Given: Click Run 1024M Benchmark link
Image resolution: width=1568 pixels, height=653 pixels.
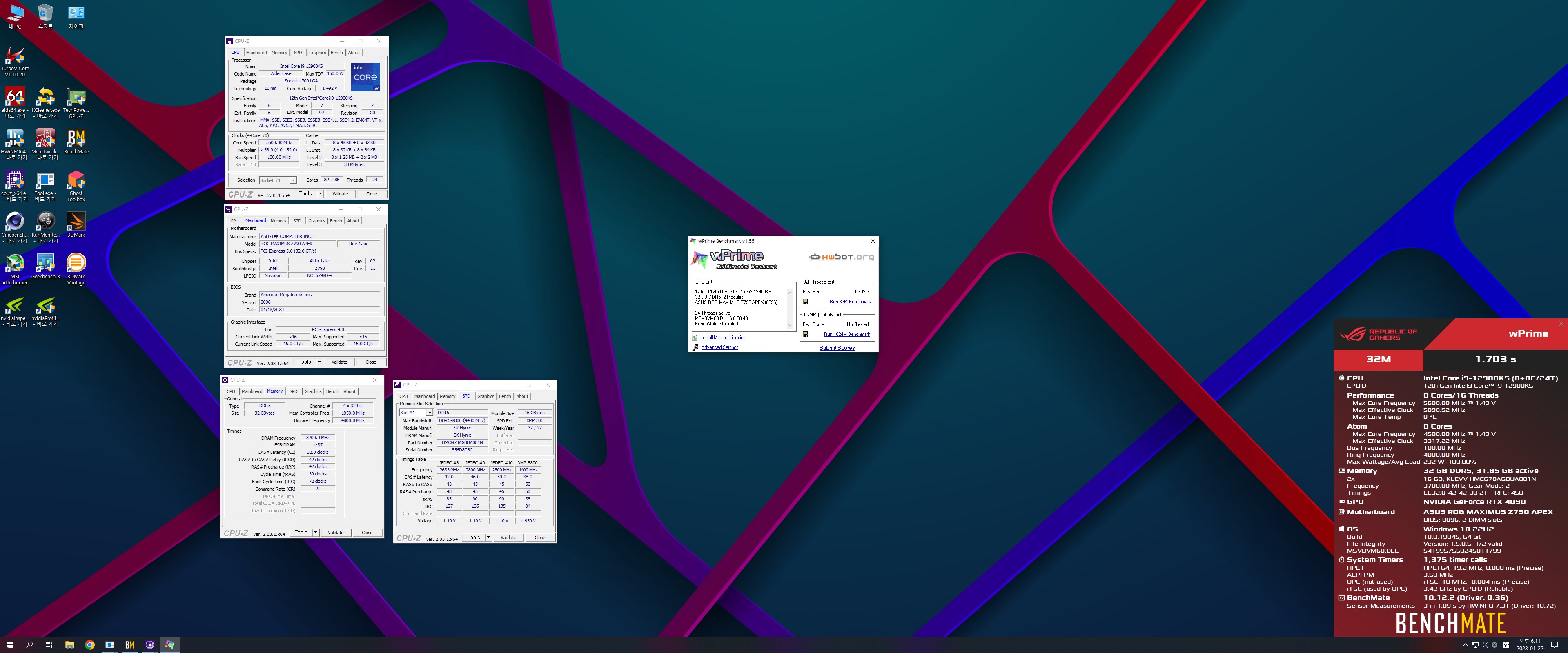Looking at the screenshot, I should 847,334.
